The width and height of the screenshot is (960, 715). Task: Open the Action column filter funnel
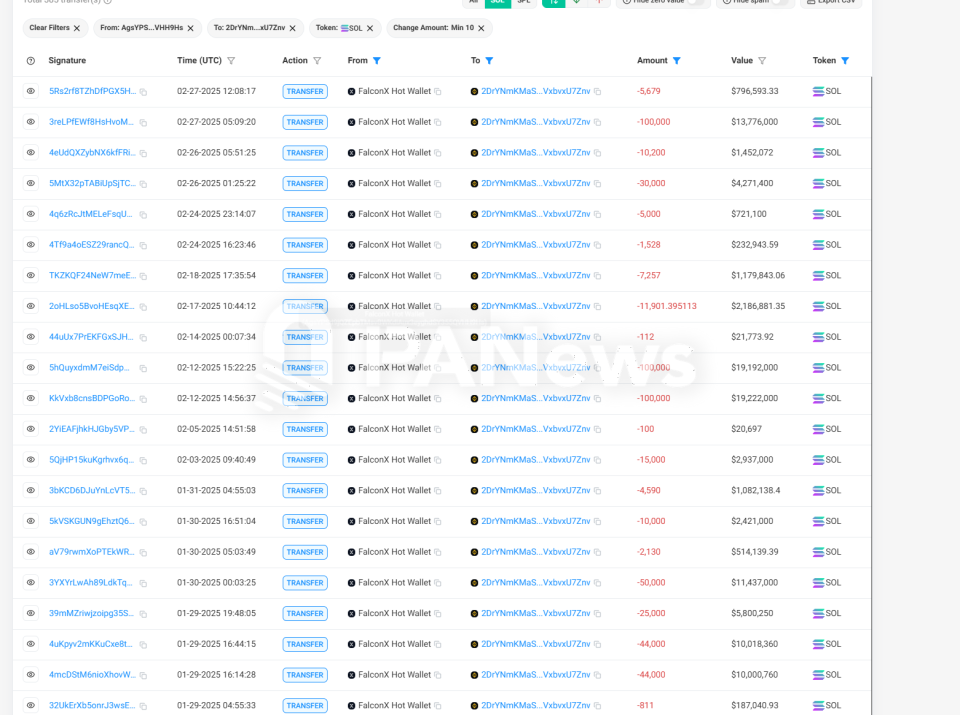317,61
